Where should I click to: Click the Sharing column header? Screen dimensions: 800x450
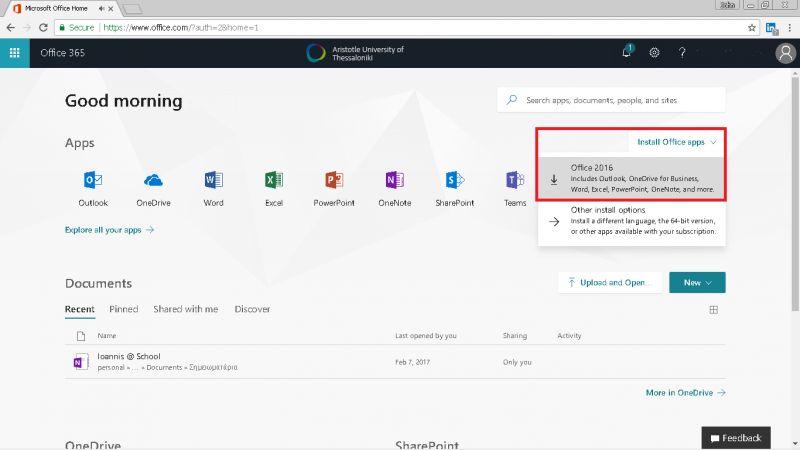click(515, 336)
